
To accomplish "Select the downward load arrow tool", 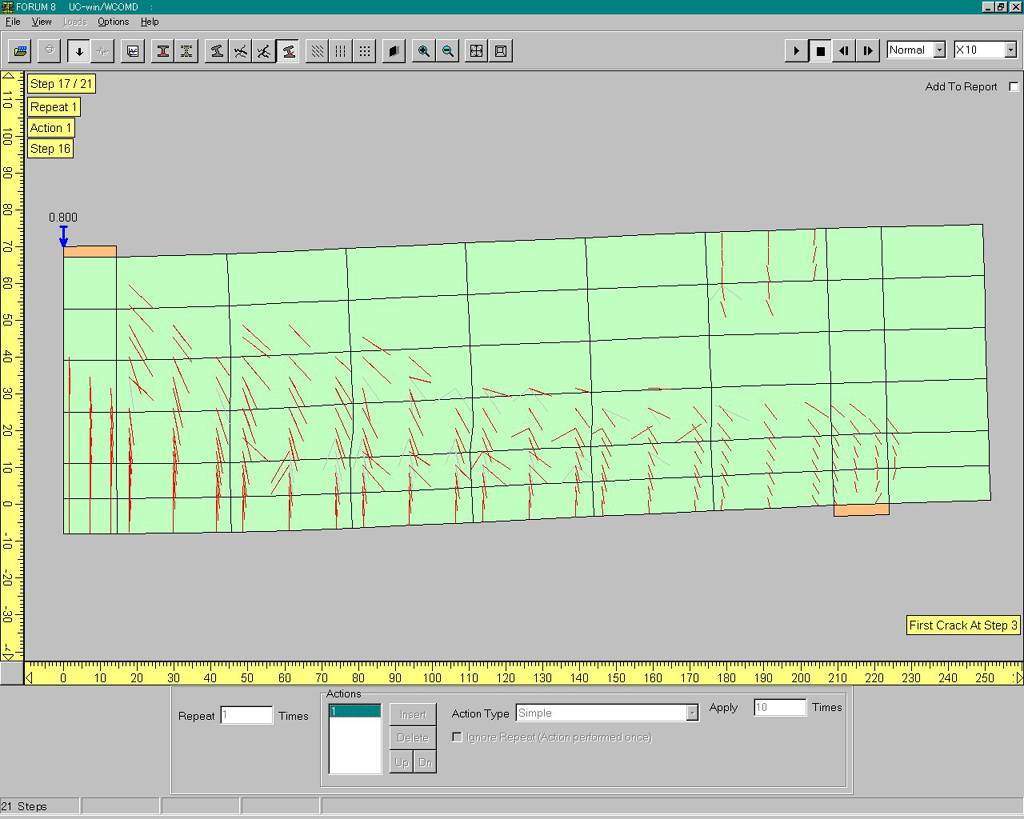I will [79, 51].
